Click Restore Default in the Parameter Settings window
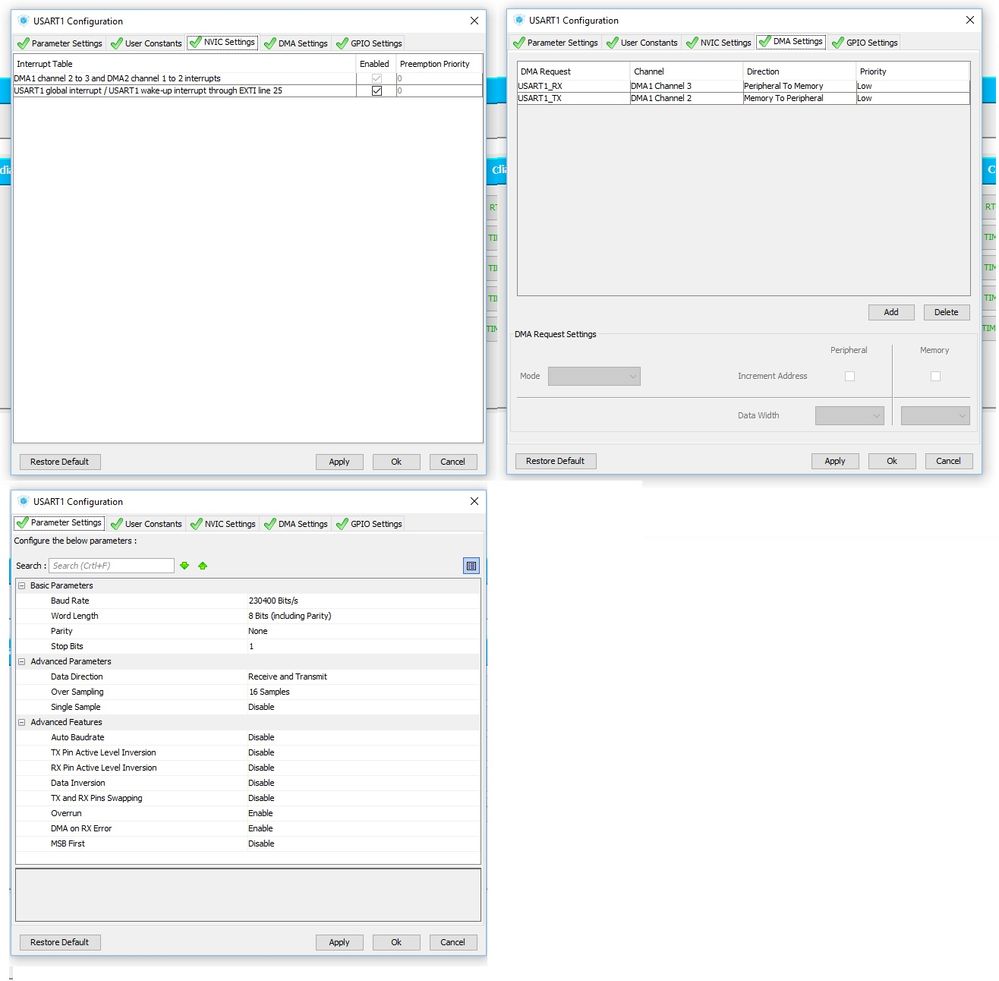Screen dimensions: 999x981 (60, 942)
